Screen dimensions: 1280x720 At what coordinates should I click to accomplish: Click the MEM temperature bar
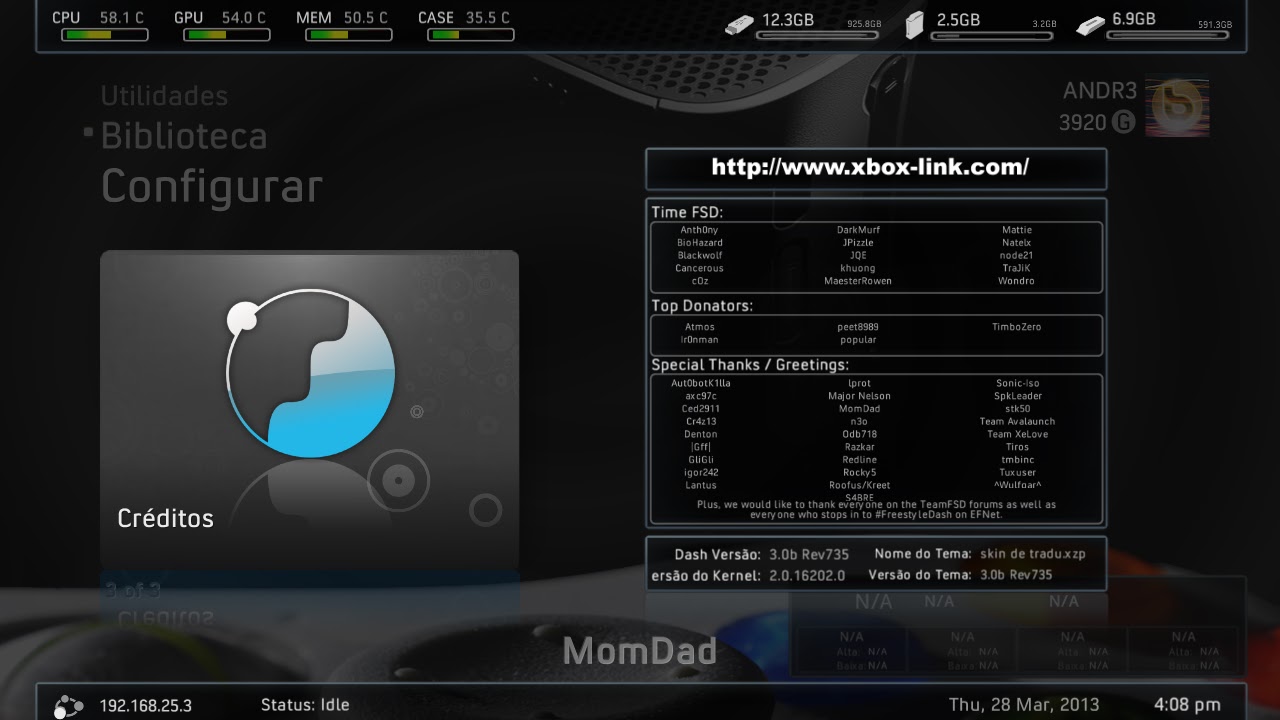[x=349, y=35]
